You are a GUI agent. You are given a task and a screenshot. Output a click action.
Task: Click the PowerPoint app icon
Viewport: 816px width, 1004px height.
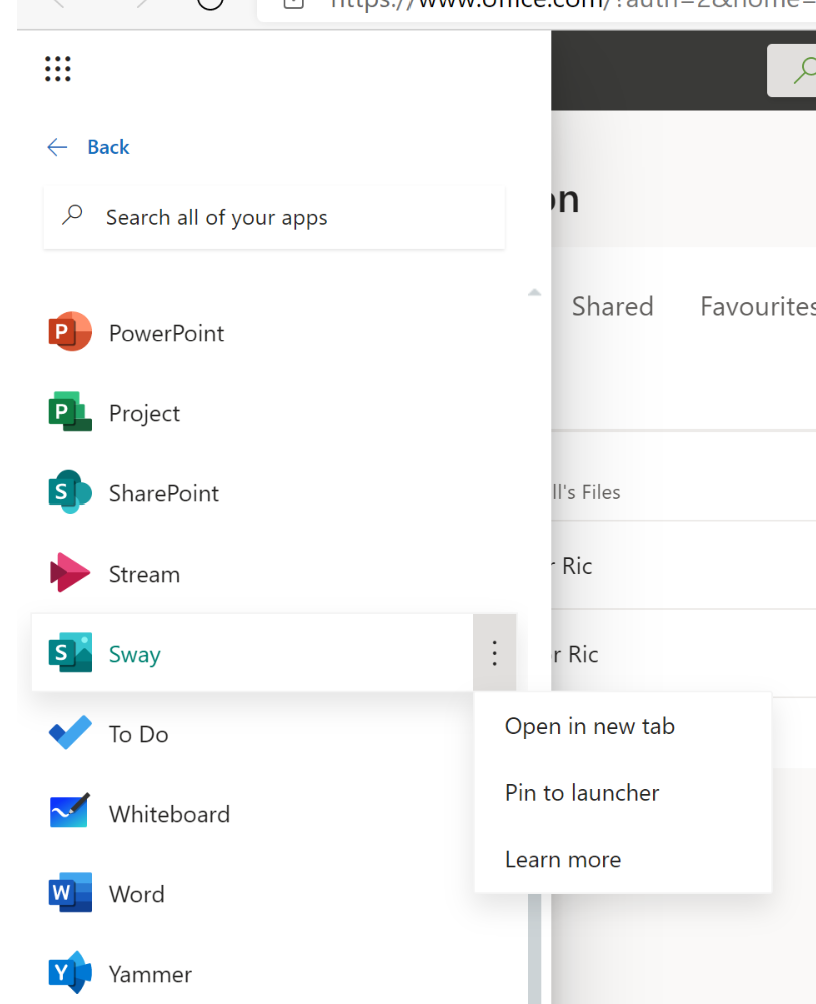tap(70, 332)
